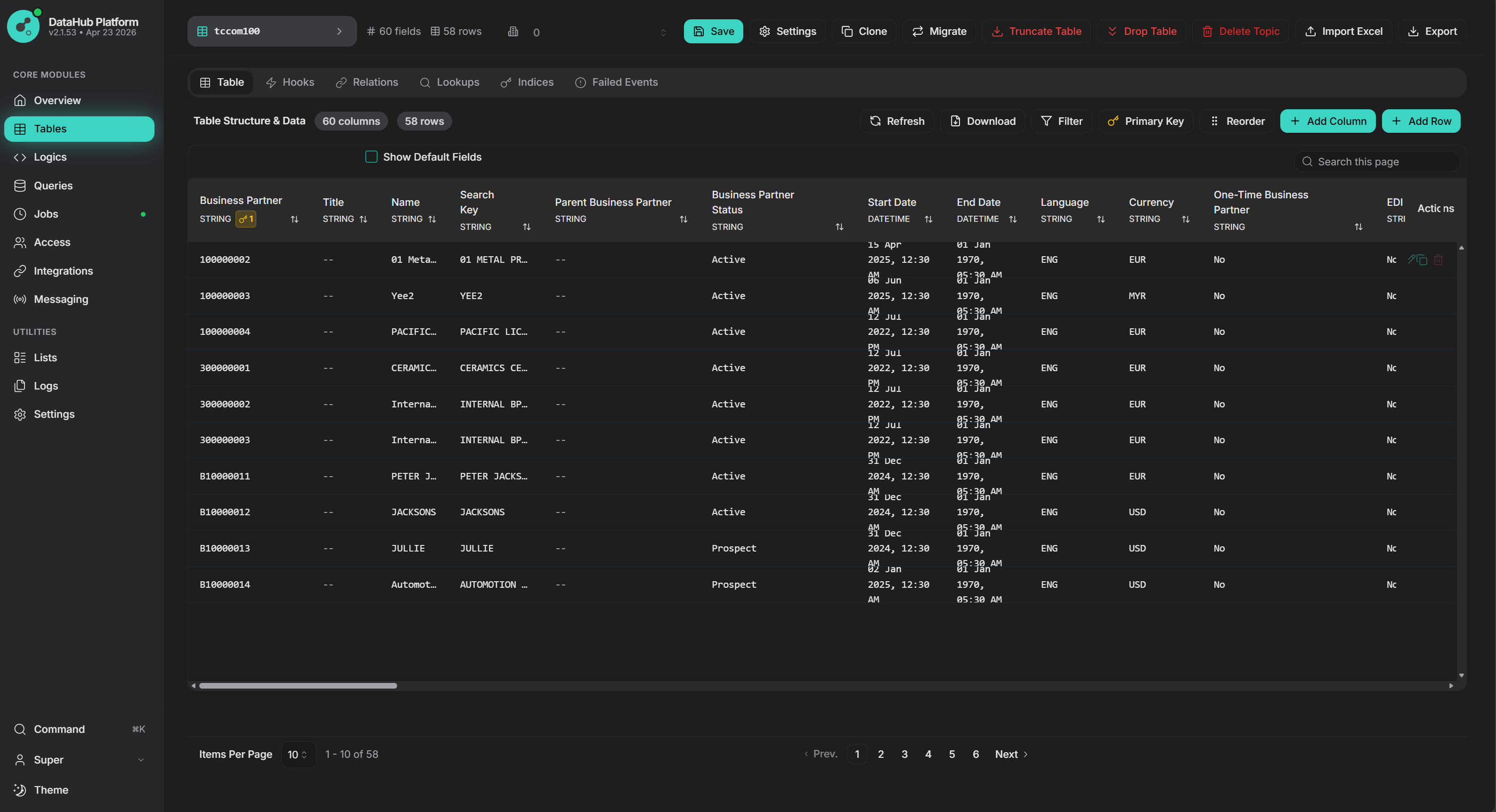The width and height of the screenshot is (1496, 812).
Task: Switch to the Table tab
Action: click(x=221, y=82)
